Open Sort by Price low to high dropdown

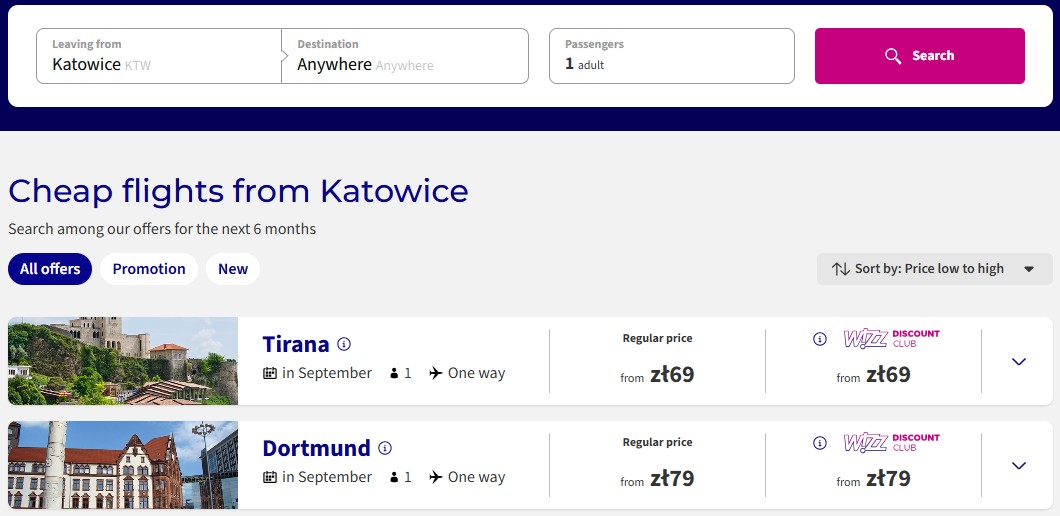934,269
